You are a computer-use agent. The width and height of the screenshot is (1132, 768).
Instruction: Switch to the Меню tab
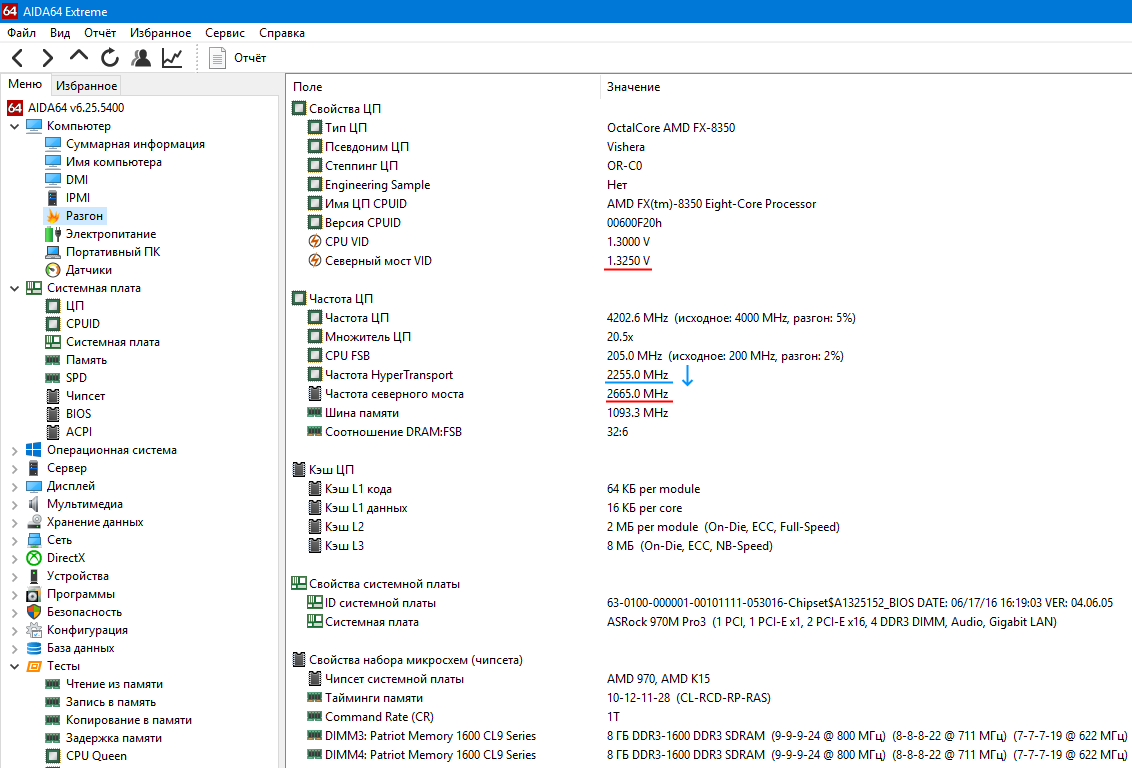point(25,84)
